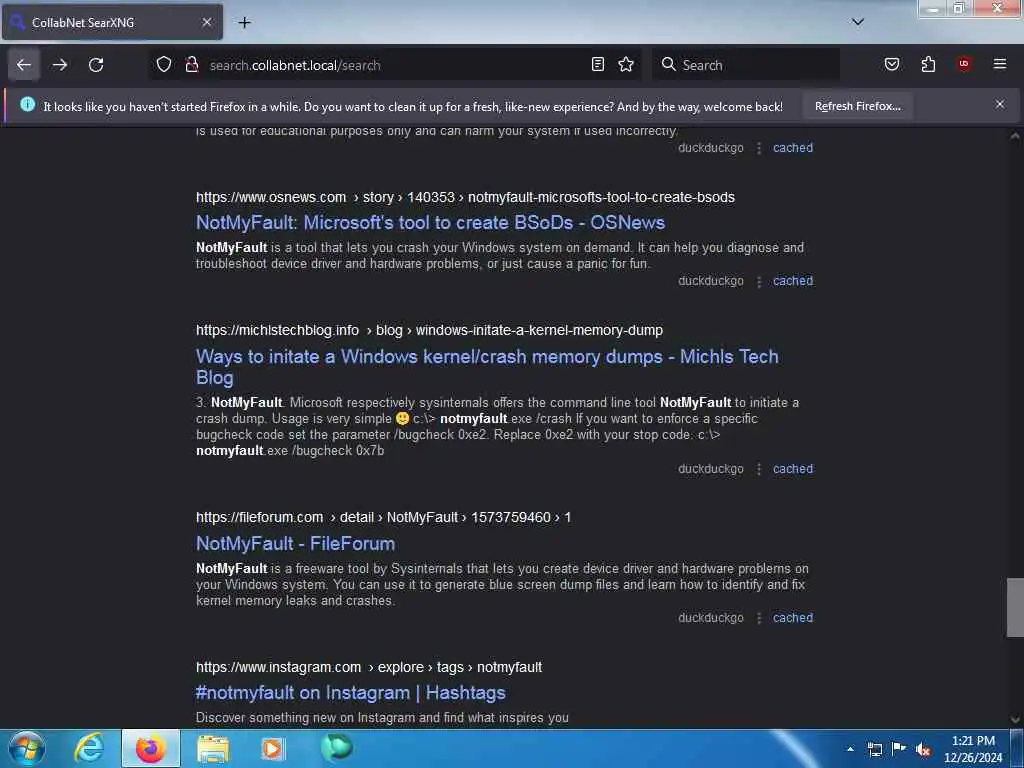
Task: Select the CollabNet SearXNG tab
Action: click(112, 22)
